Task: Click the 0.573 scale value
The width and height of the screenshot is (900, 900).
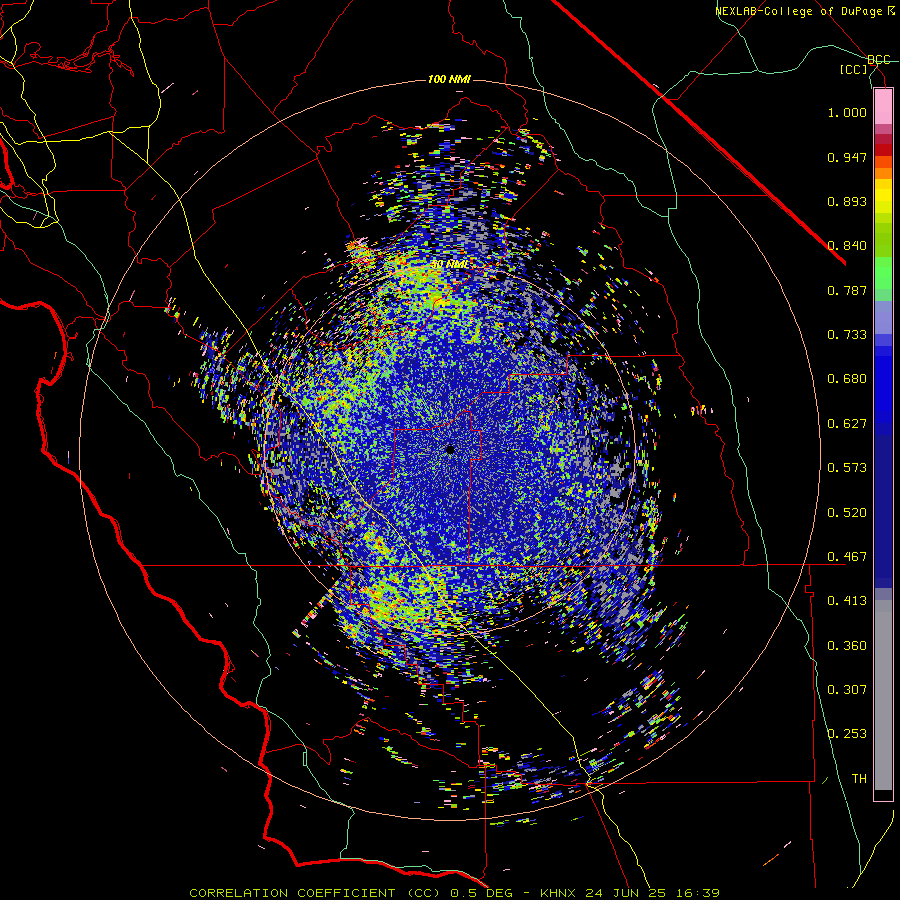Action: 847,468
